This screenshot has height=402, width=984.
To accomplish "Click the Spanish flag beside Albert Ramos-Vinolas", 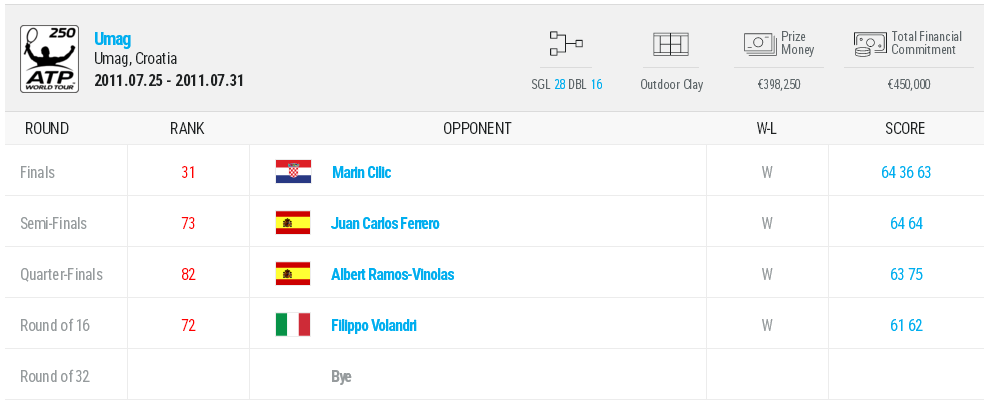I will [x=293, y=274].
